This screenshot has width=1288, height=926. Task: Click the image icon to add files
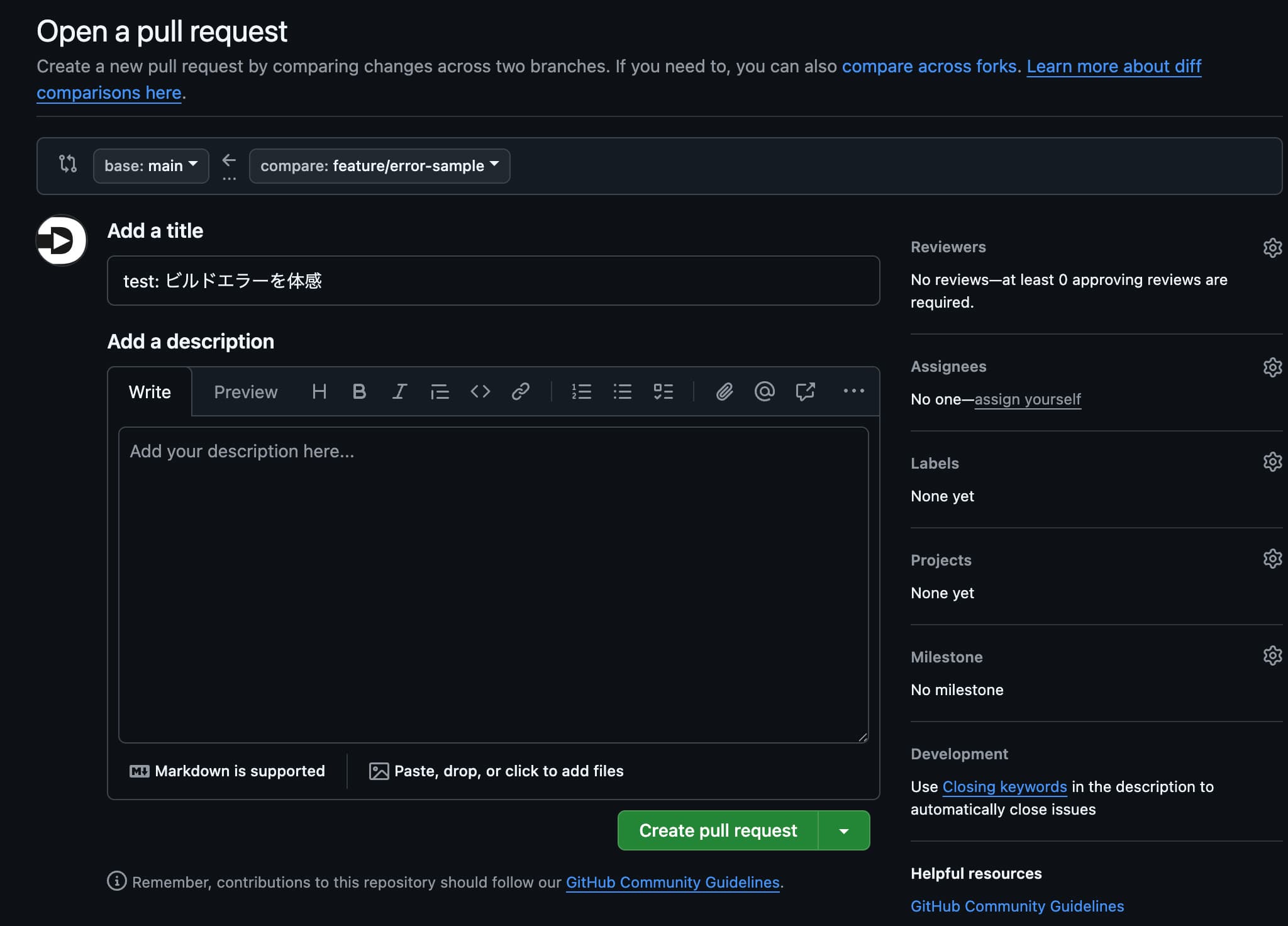click(379, 771)
